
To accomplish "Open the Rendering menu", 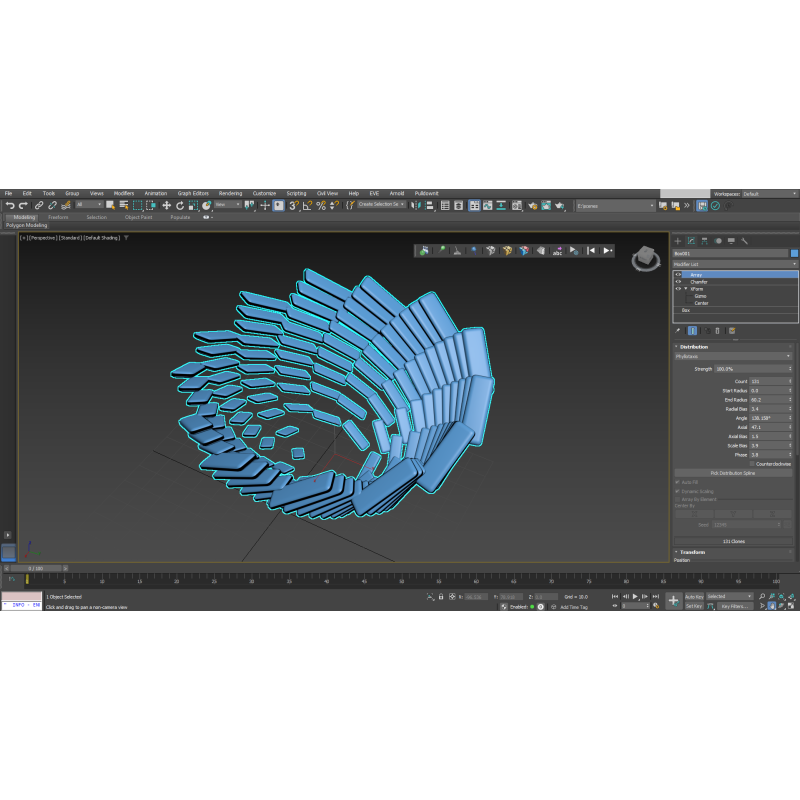I will point(230,193).
